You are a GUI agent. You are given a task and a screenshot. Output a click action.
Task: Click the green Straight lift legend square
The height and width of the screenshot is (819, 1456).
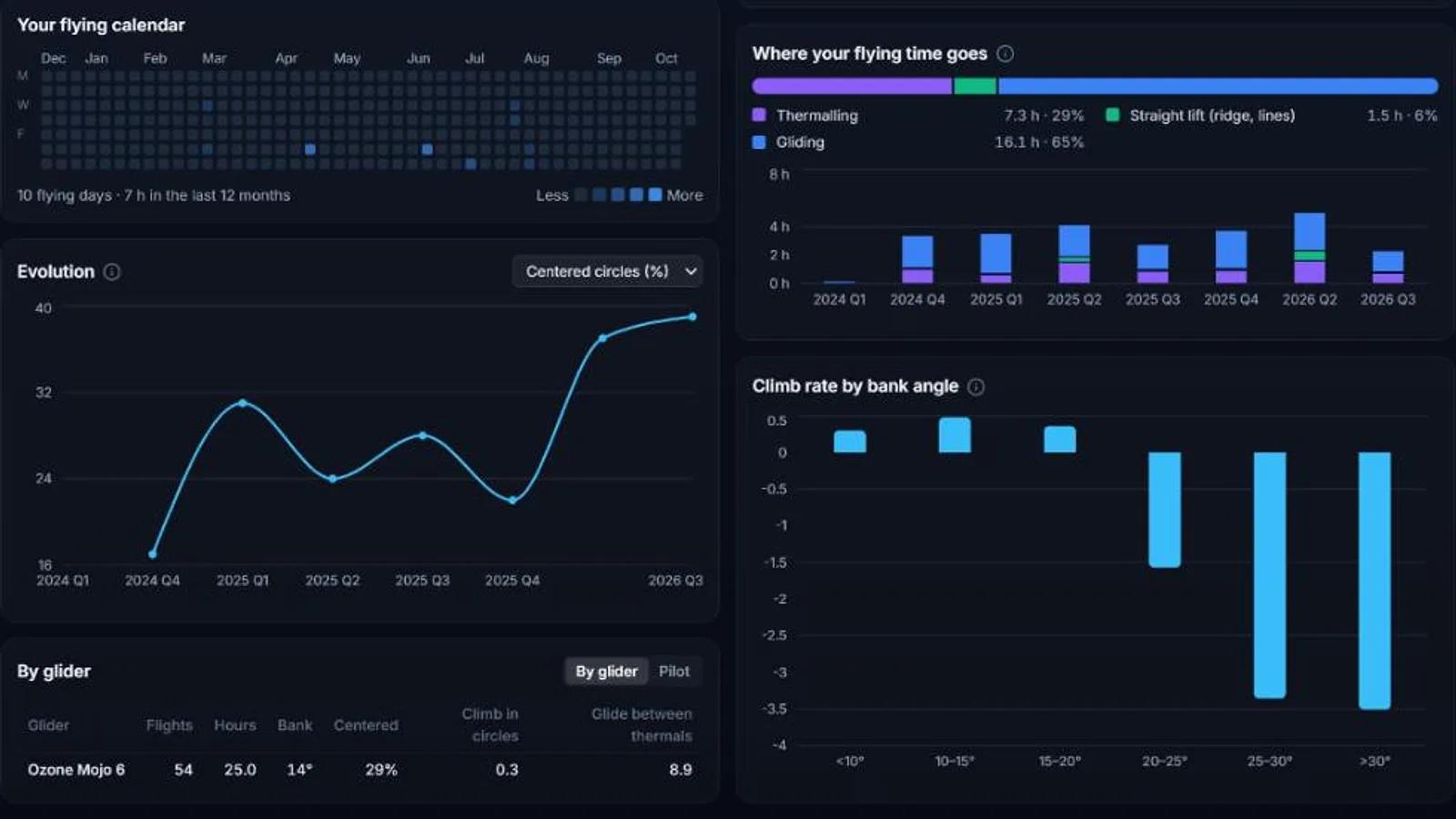click(x=1112, y=116)
